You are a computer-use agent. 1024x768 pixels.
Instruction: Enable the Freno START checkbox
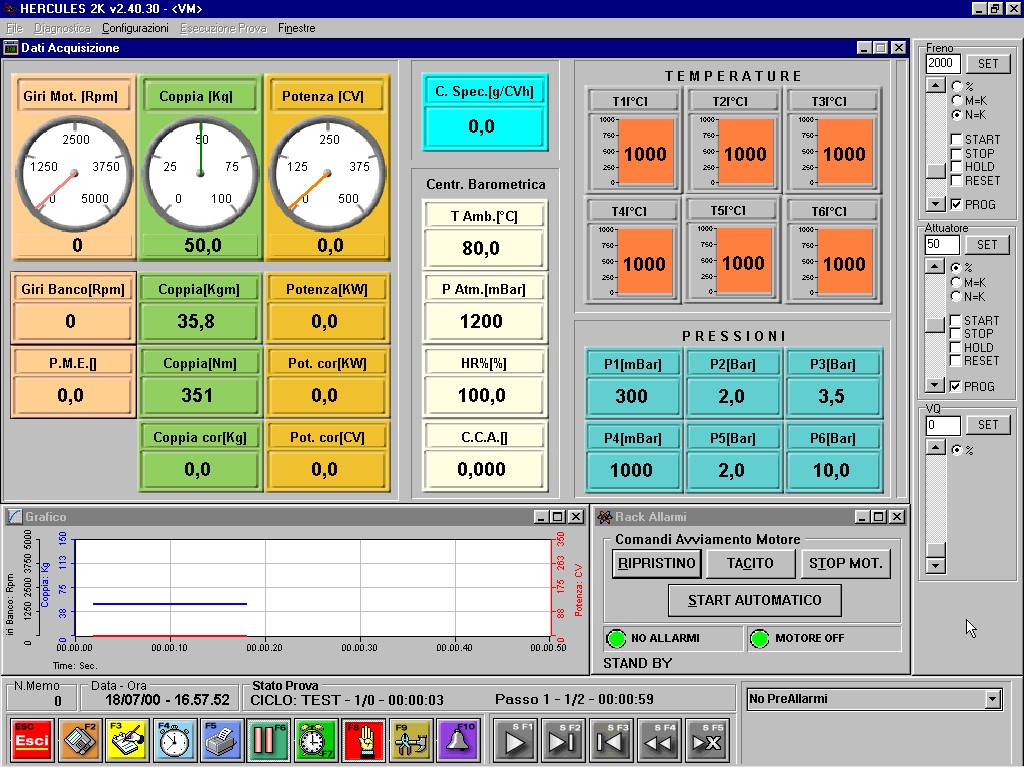click(956, 140)
